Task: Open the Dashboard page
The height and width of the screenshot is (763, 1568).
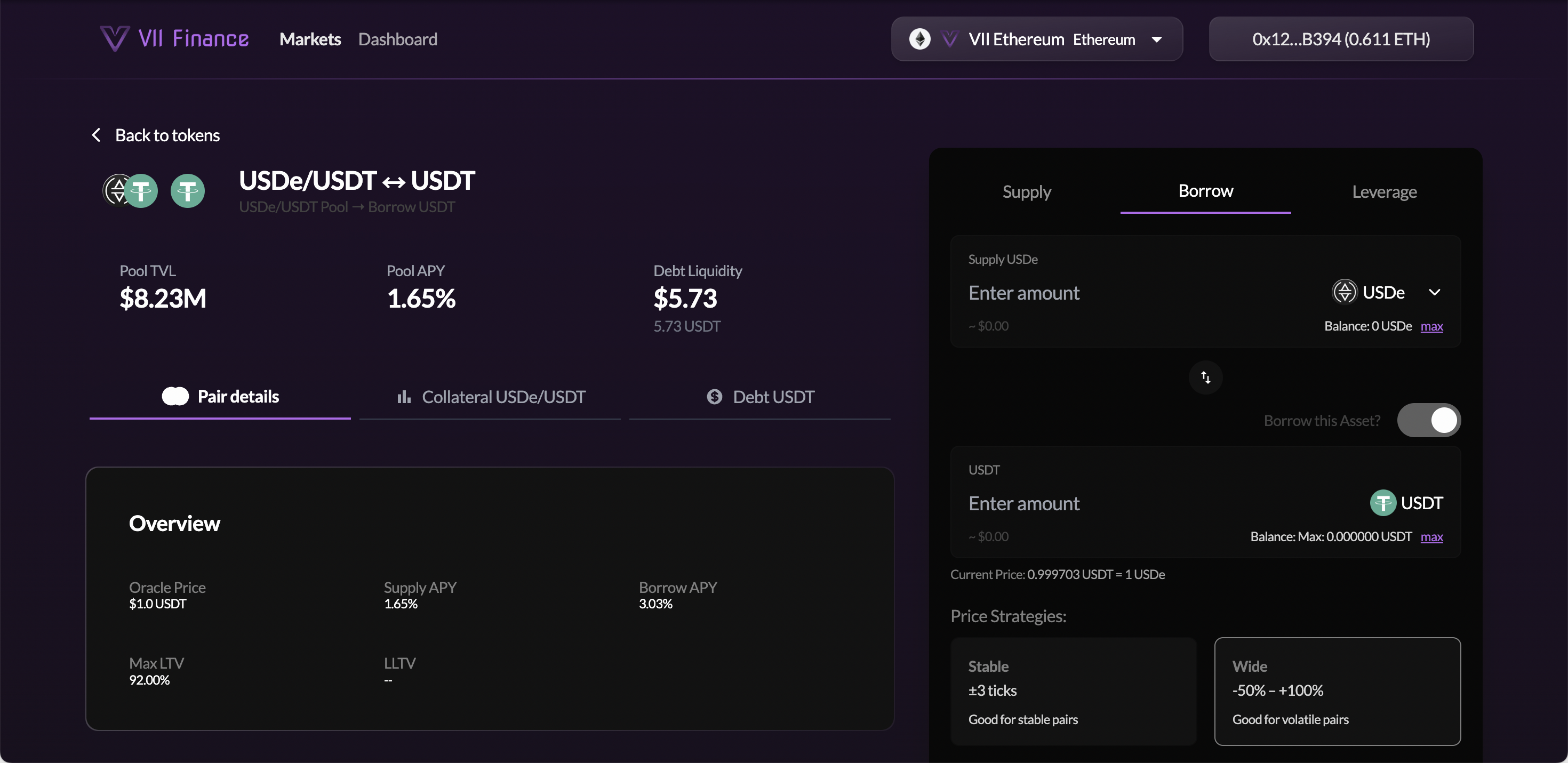Action: (398, 39)
